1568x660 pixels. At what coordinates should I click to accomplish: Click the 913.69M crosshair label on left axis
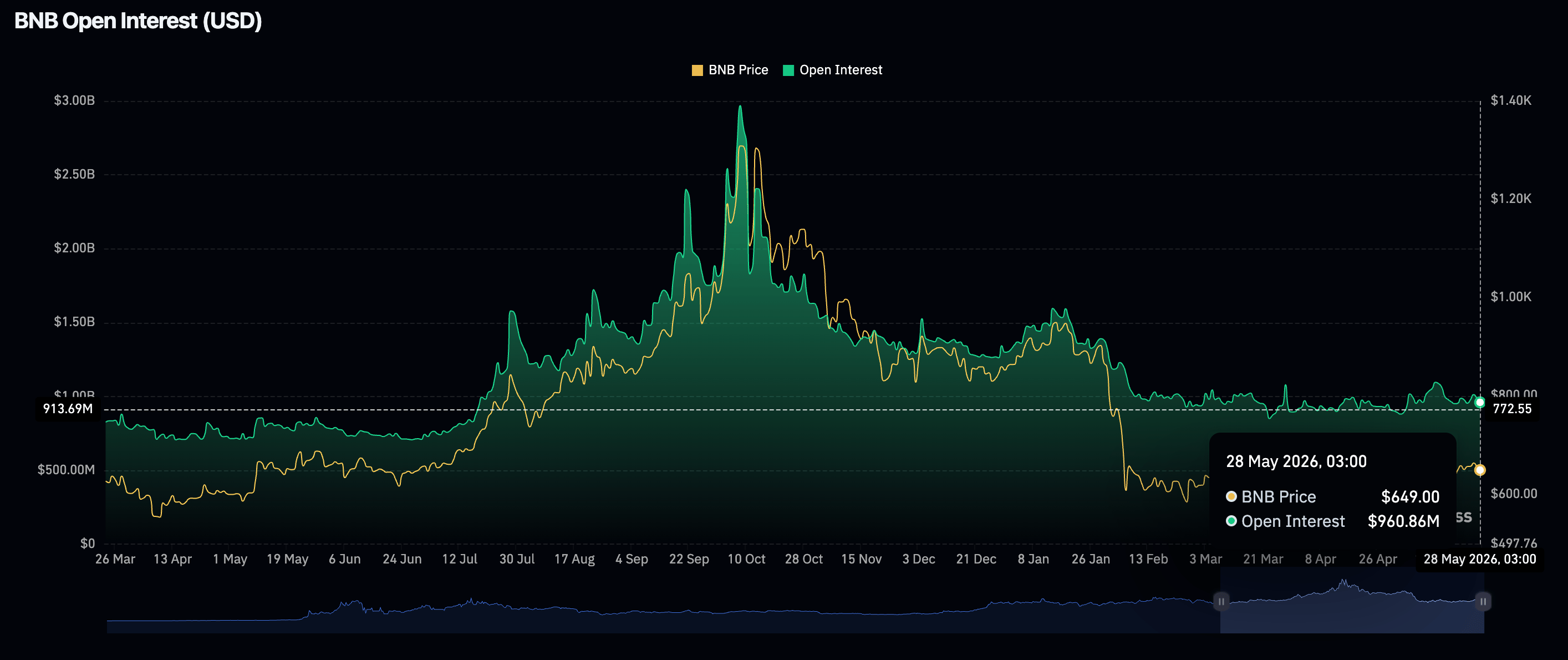pyautogui.click(x=68, y=409)
